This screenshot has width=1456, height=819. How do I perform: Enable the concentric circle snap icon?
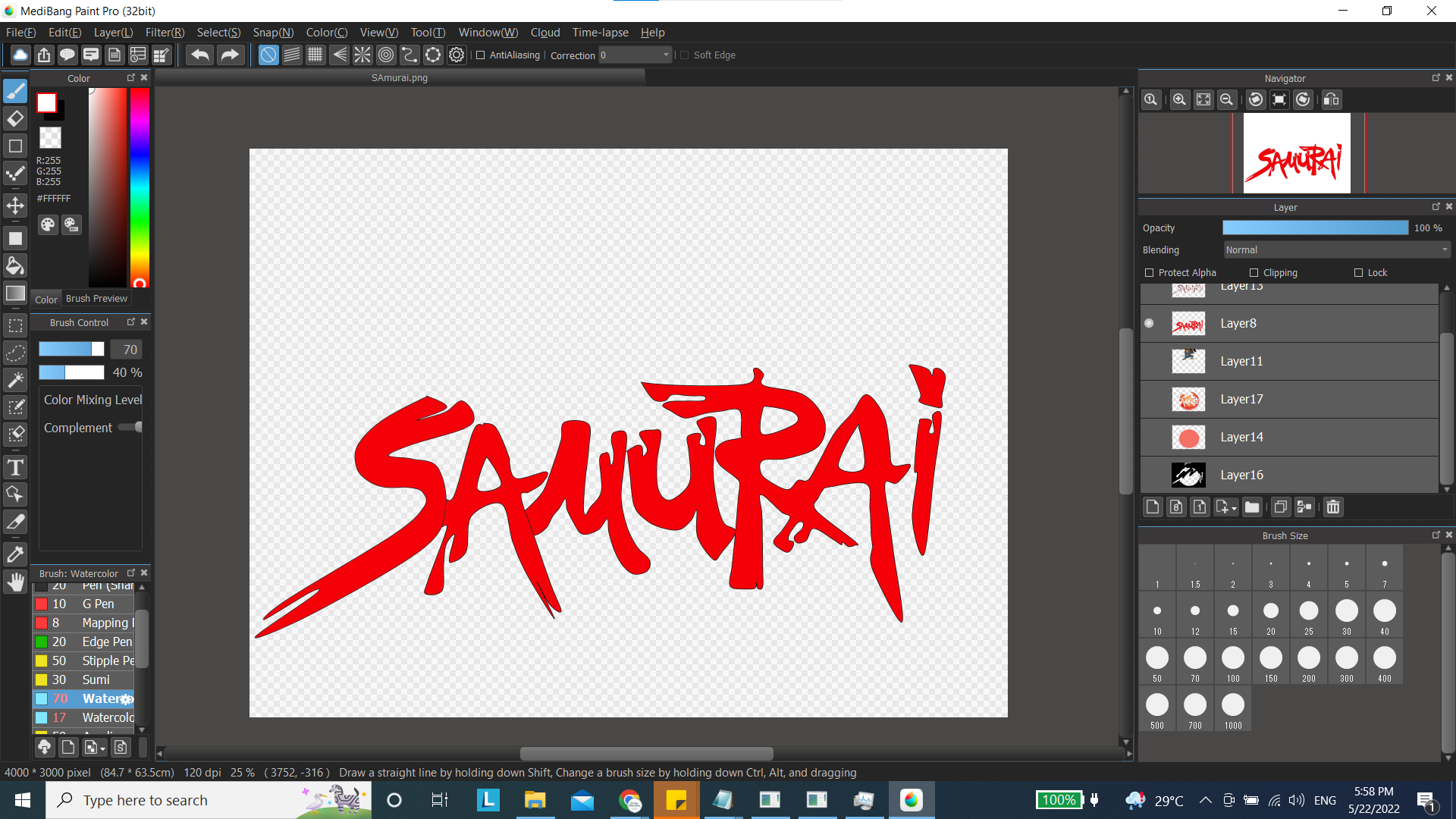click(386, 55)
